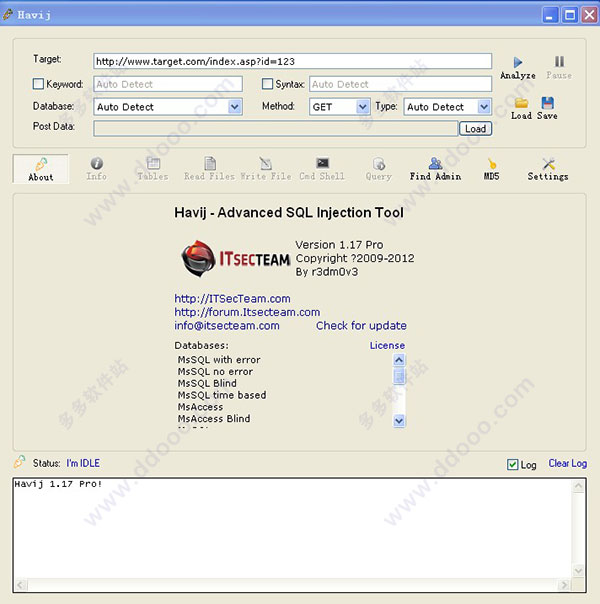The height and width of the screenshot is (604, 600).
Task: Click the Keyword text field
Action: (x=168, y=84)
